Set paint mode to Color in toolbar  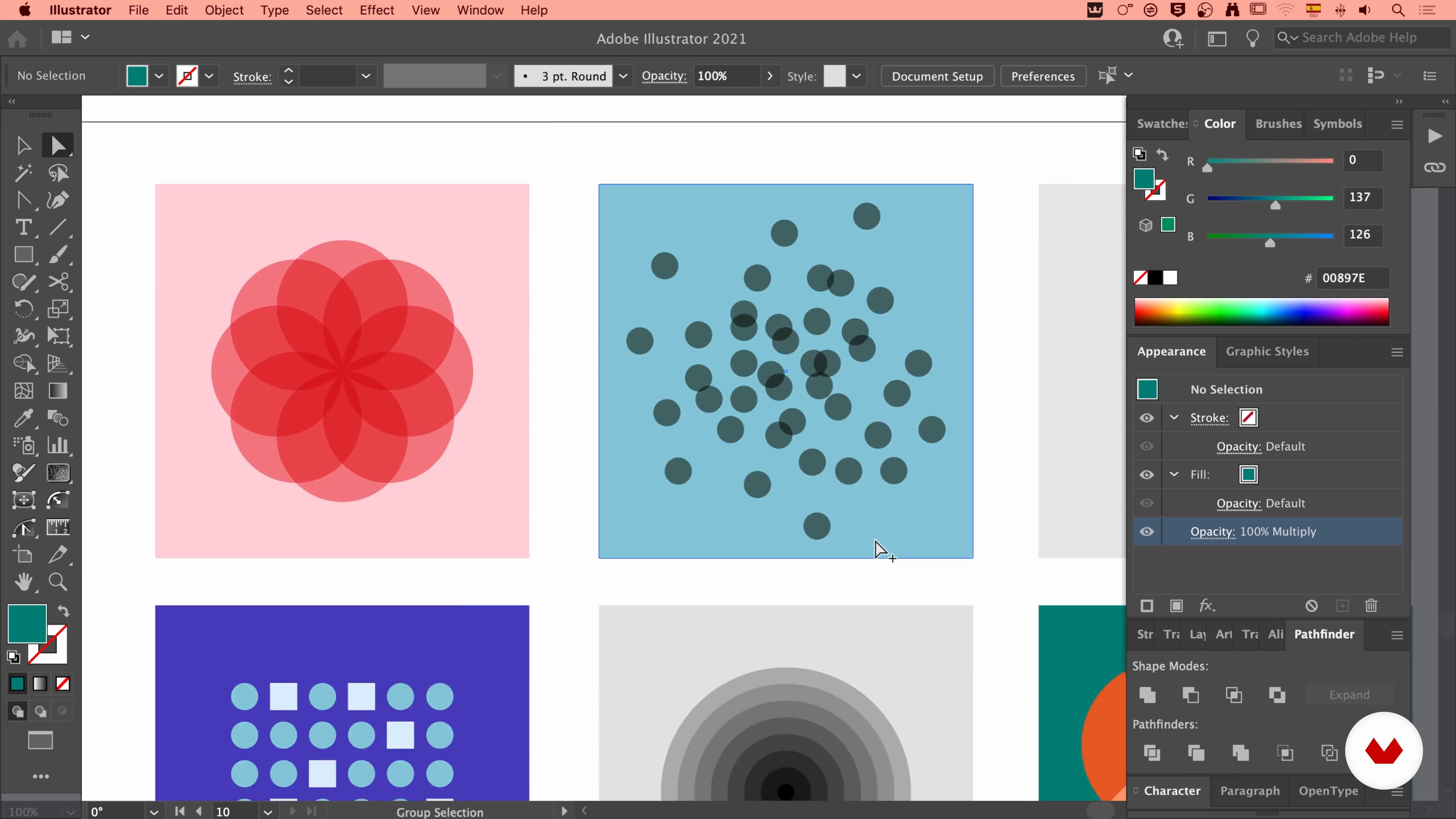click(x=17, y=684)
